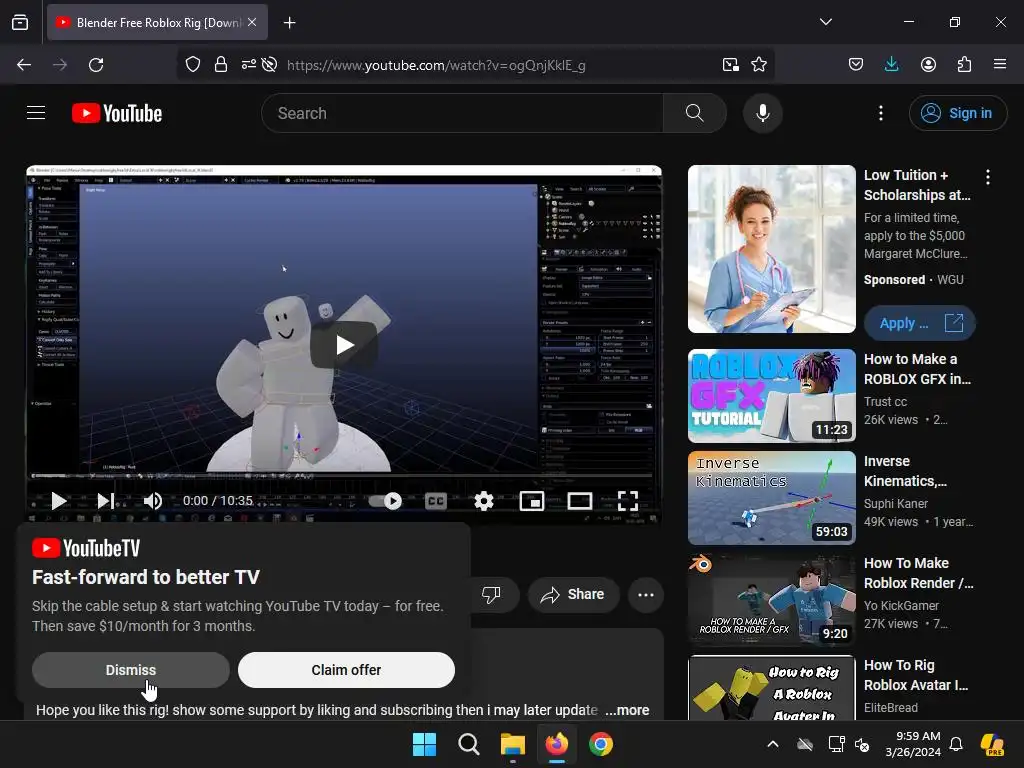Open the Firefox downloads panel

[891, 65]
